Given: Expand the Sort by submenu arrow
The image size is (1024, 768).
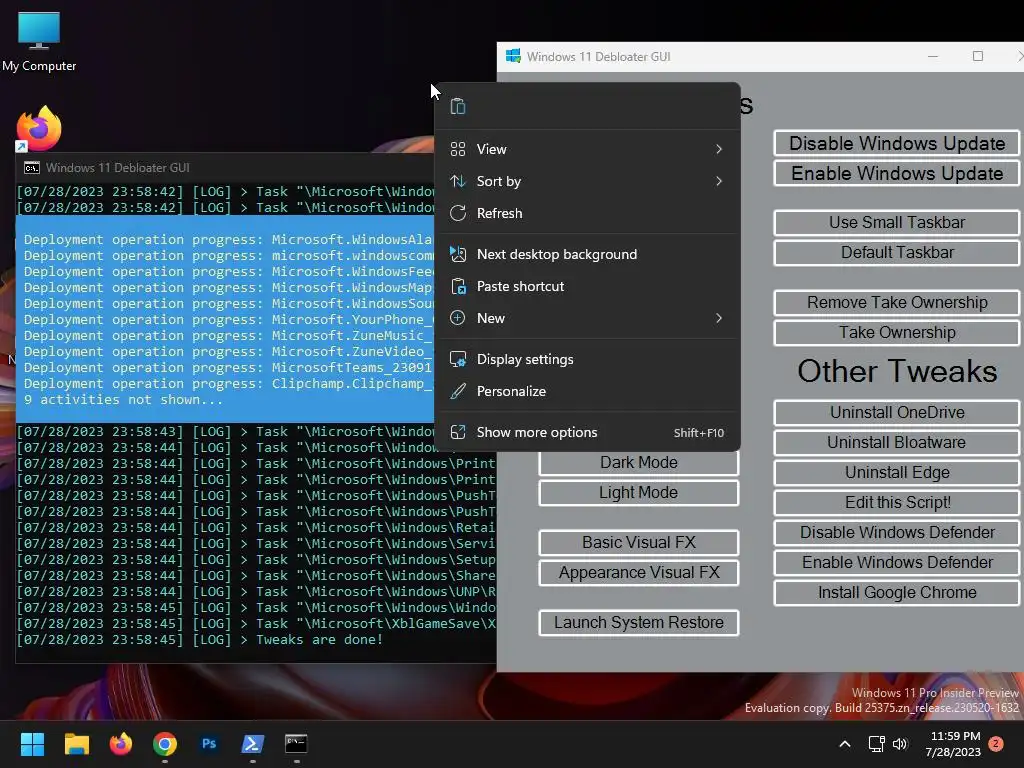Looking at the screenshot, I should [x=718, y=181].
